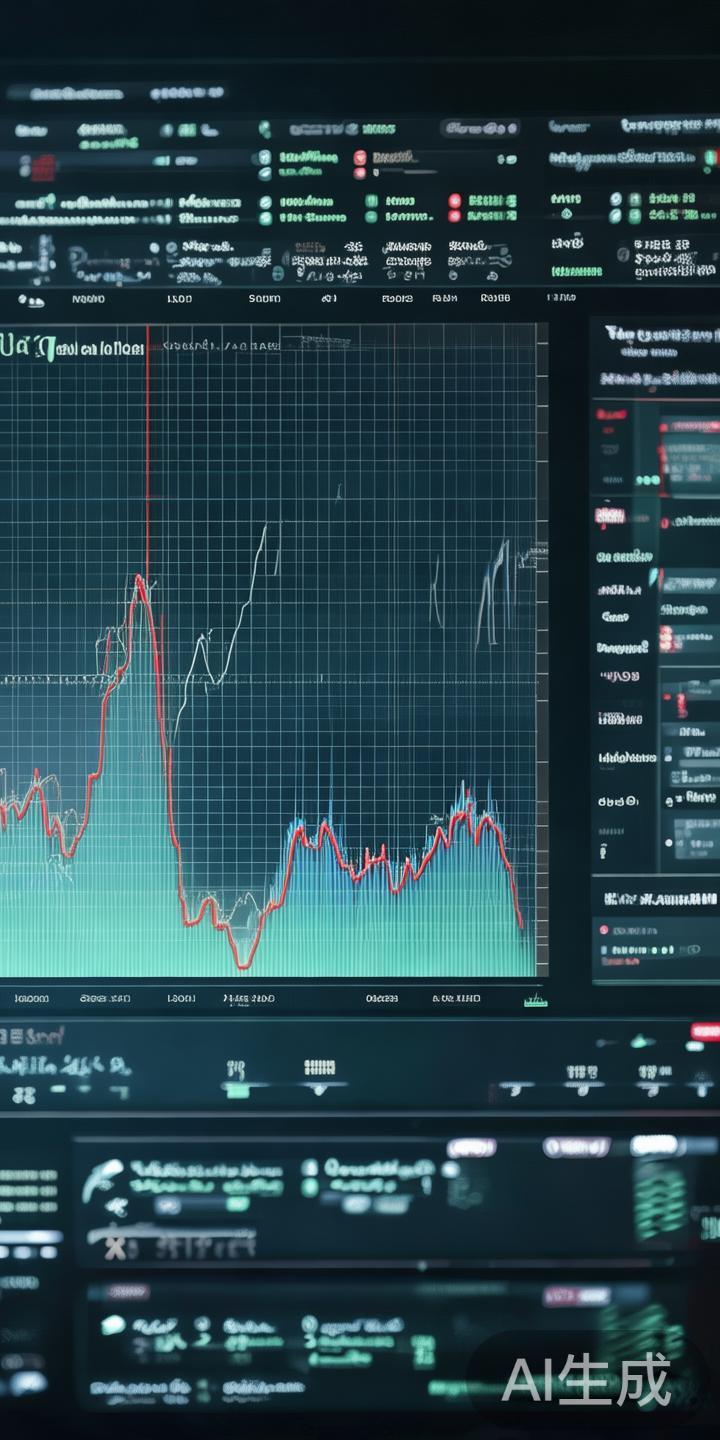Image resolution: width=720 pixels, height=1440 pixels.
Task: Click the red vertical marker line on chart
Action: [x=148, y=450]
